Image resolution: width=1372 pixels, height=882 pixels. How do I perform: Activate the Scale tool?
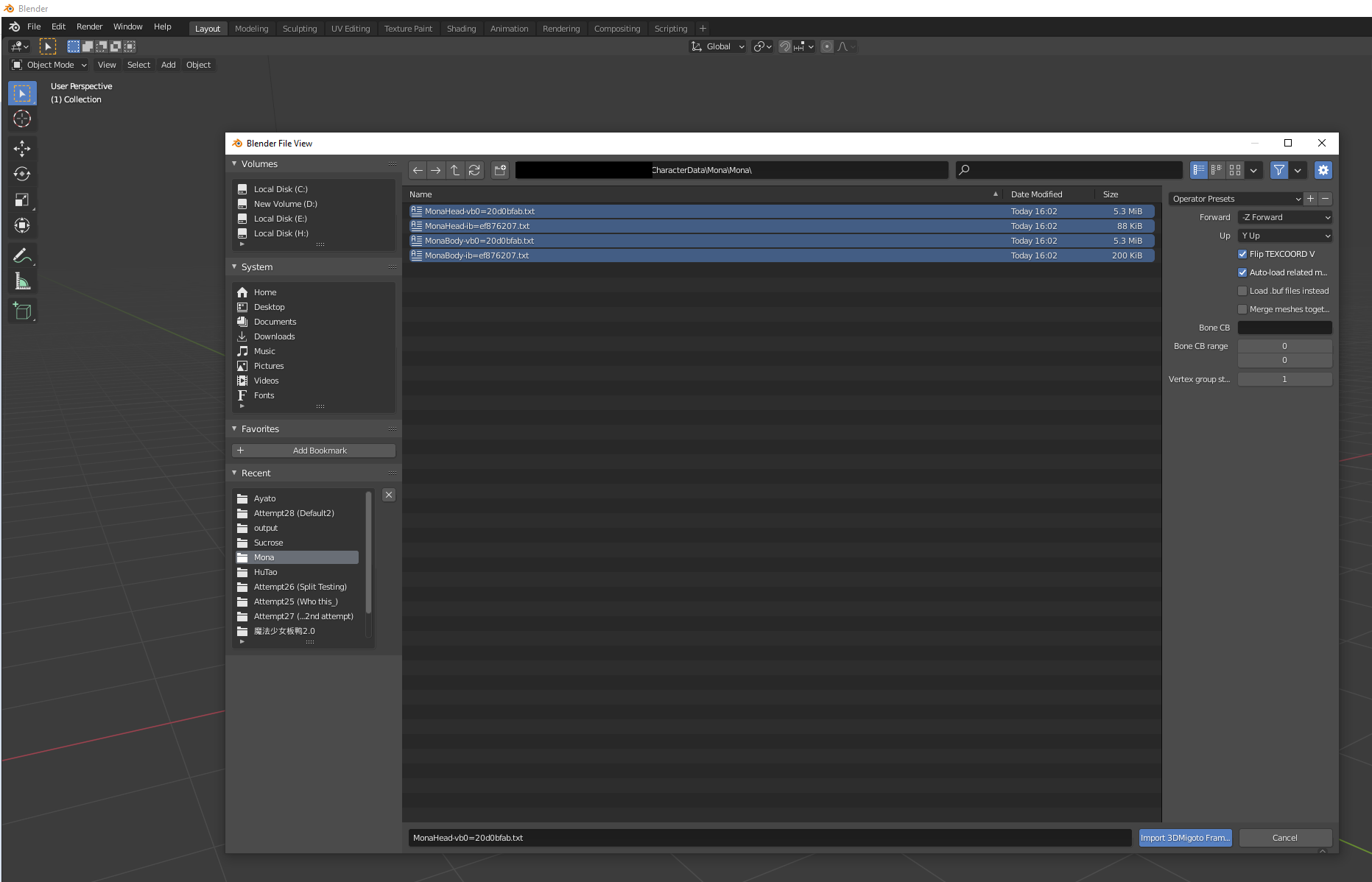point(22,200)
